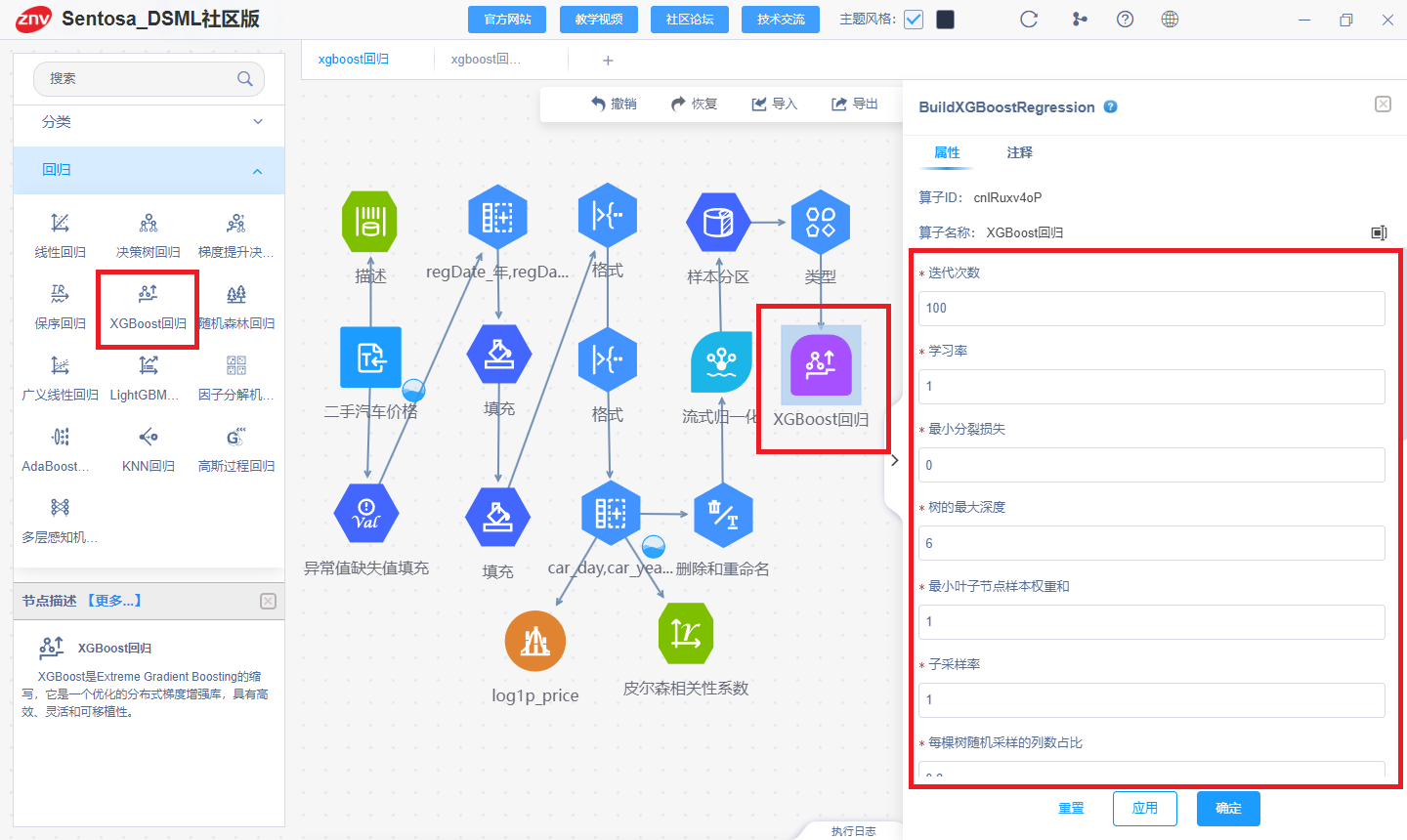
Task: Click the 皮尔森相关性系数 node
Action: (x=686, y=634)
